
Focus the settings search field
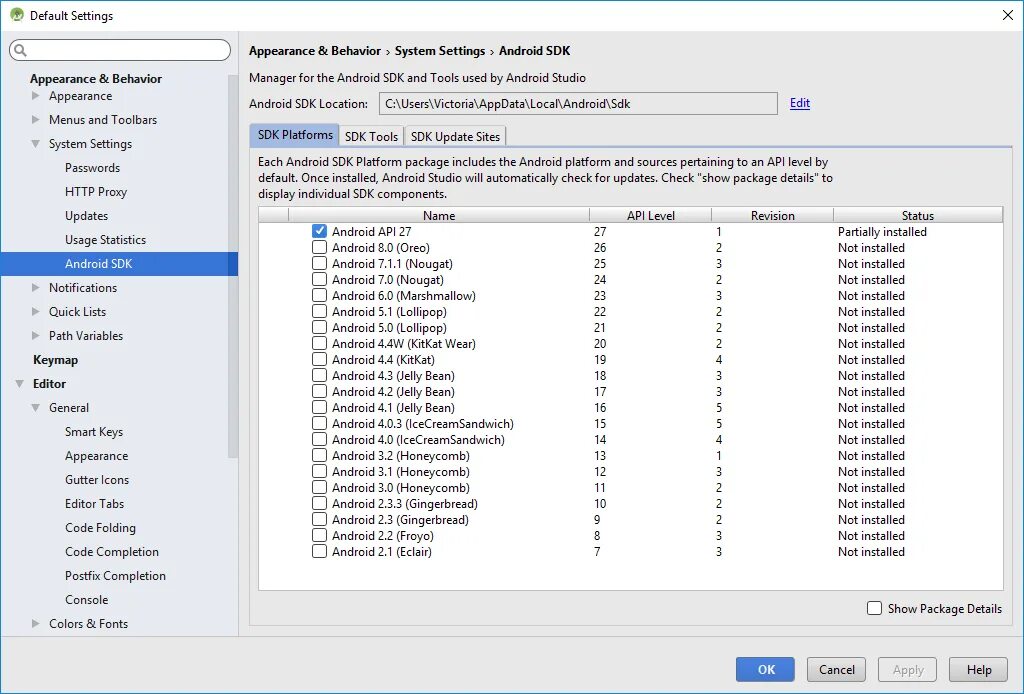point(120,50)
